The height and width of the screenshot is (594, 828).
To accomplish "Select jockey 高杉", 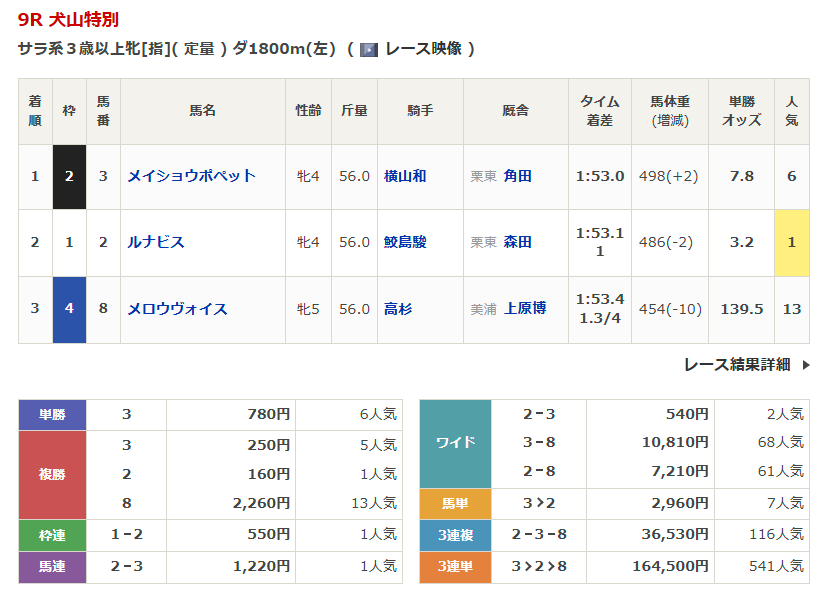I will 398,309.
